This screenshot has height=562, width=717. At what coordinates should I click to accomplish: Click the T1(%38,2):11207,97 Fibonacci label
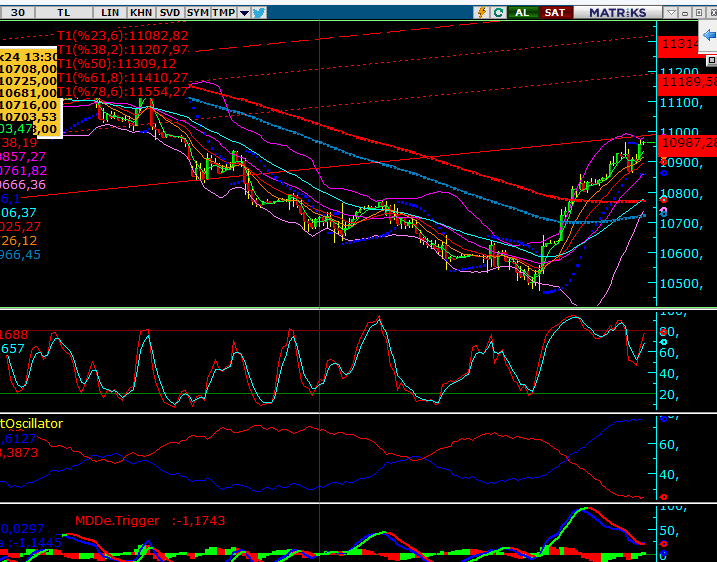tap(123, 49)
